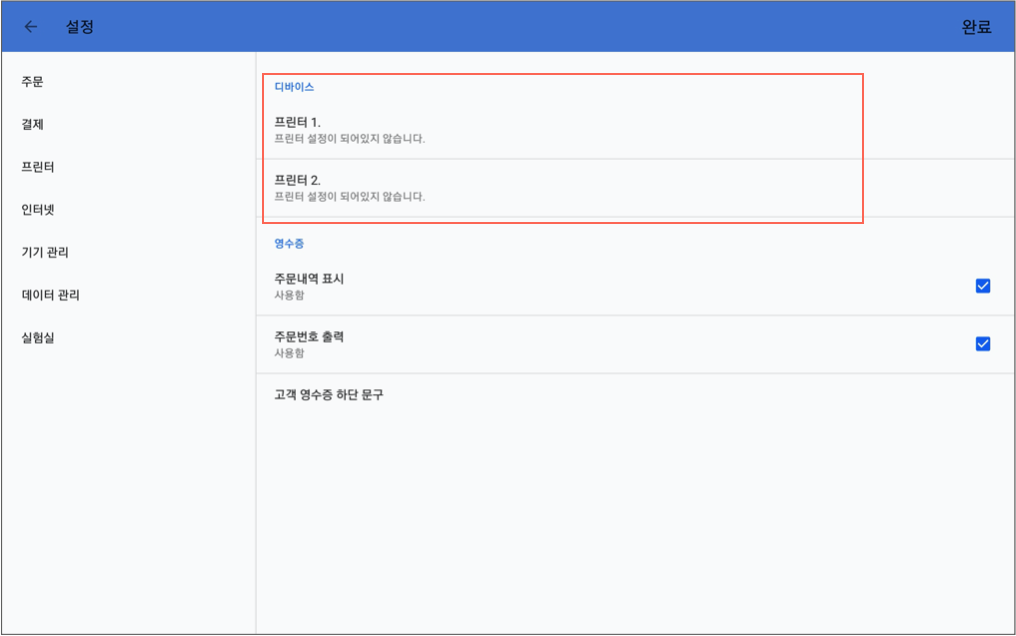Image resolution: width=1016 pixels, height=636 pixels.
Task: Go back with the arrow icon
Action: pos(30,27)
